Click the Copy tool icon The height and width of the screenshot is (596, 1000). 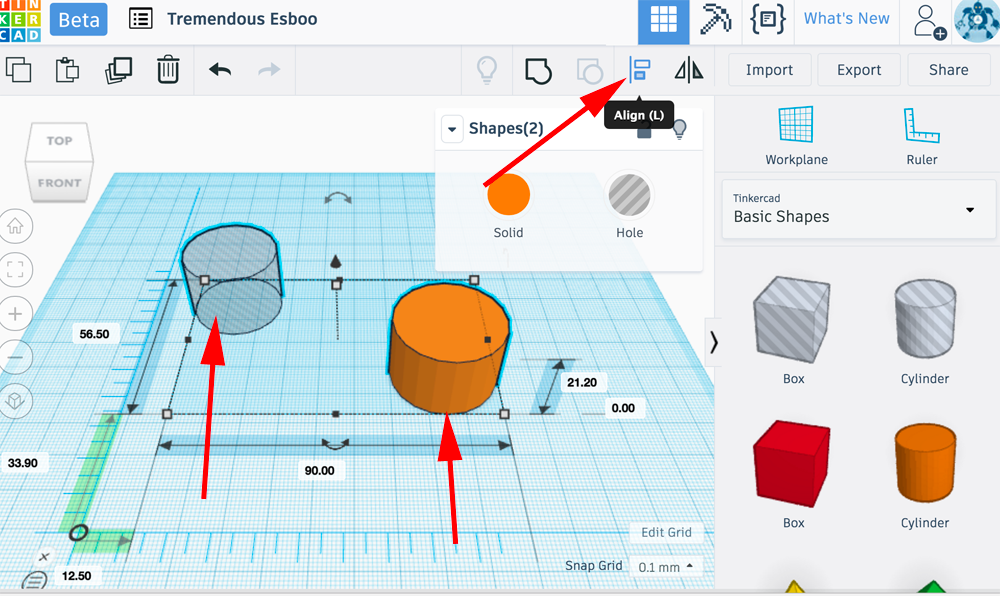[18, 69]
